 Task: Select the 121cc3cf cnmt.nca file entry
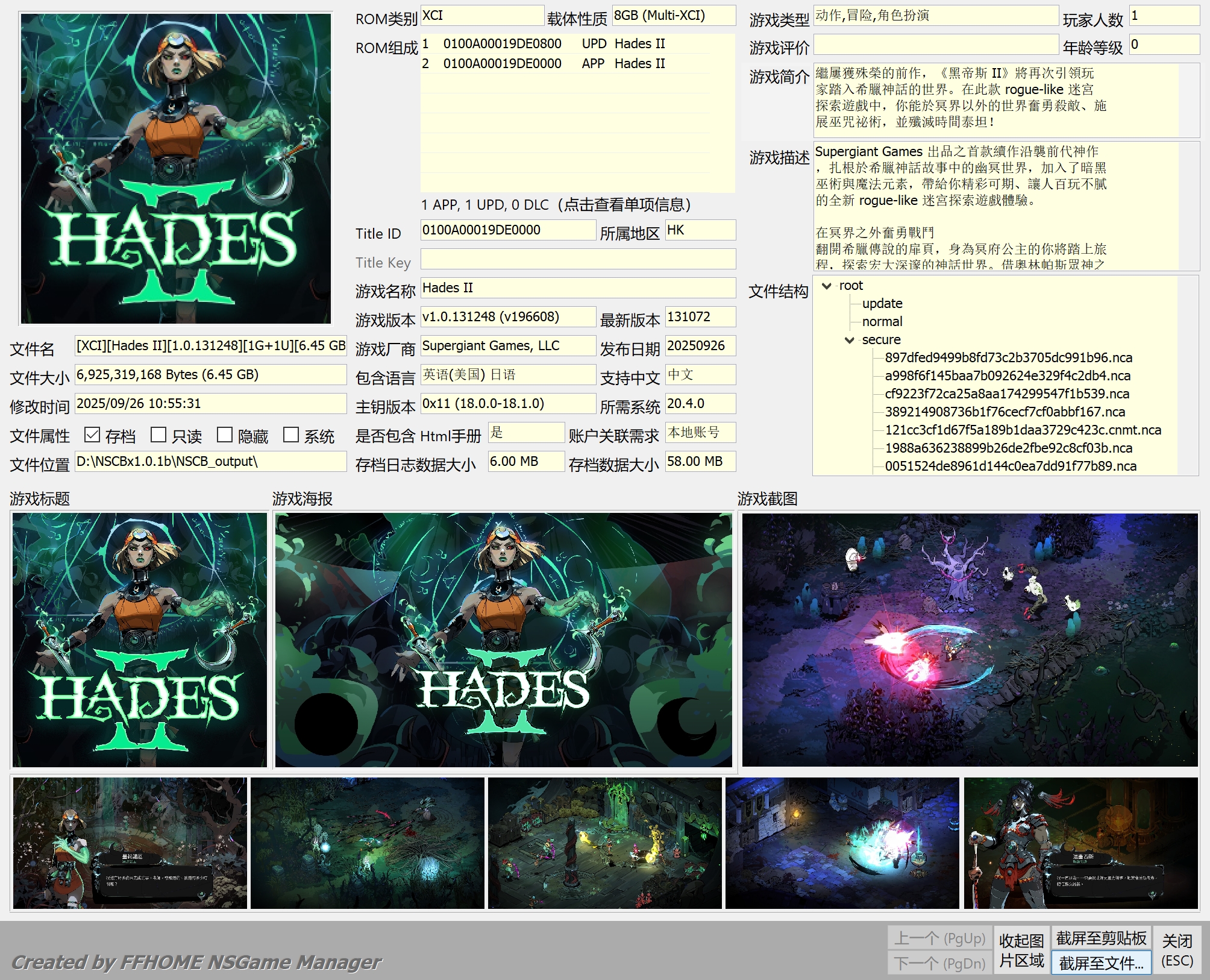tap(1023, 430)
